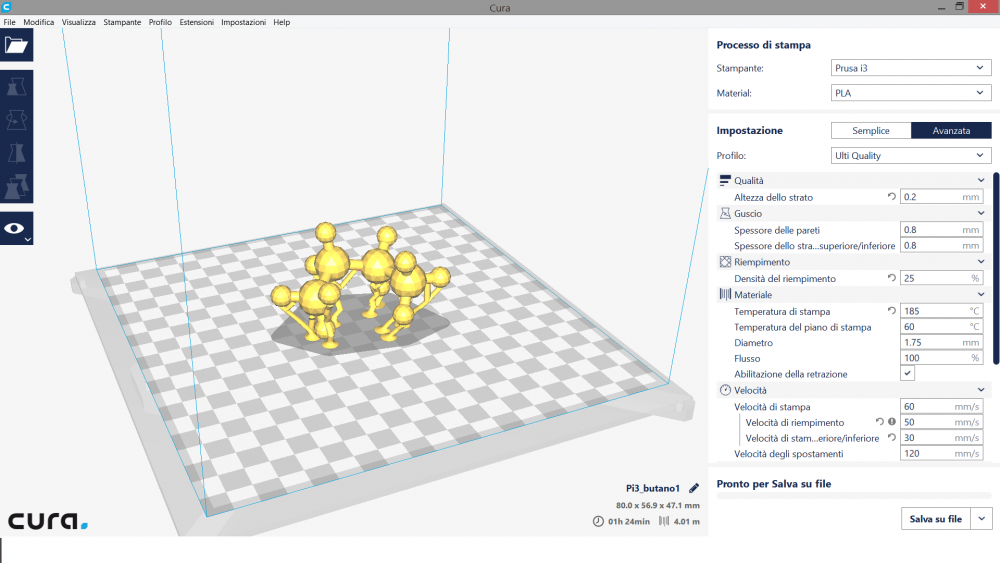Open the Stampante dropdown showing Prusa i3
The image size is (1000, 563).
(910, 68)
